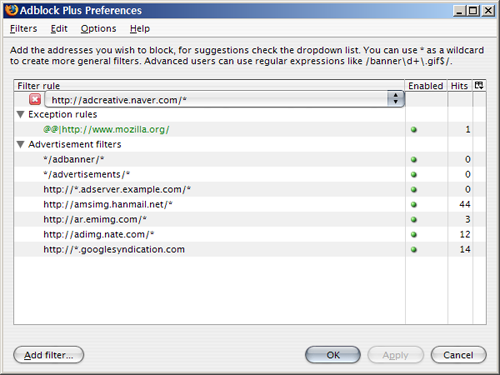
Task: Open the Edit menu
Action: click(x=59, y=29)
